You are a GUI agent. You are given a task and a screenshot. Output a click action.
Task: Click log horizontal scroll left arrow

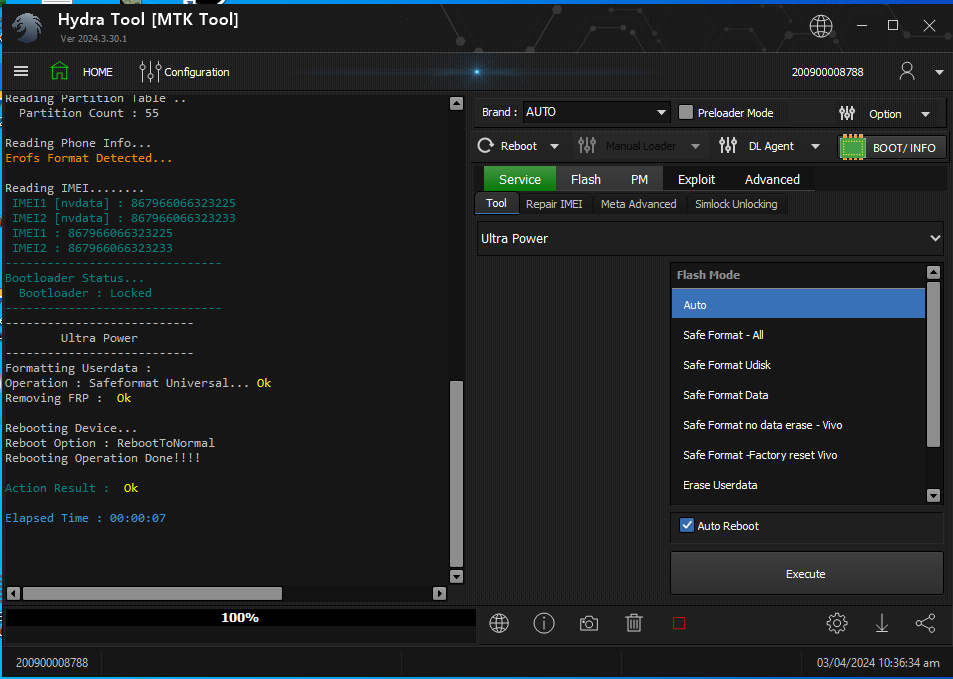pyautogui.click(x=13, y=593)
